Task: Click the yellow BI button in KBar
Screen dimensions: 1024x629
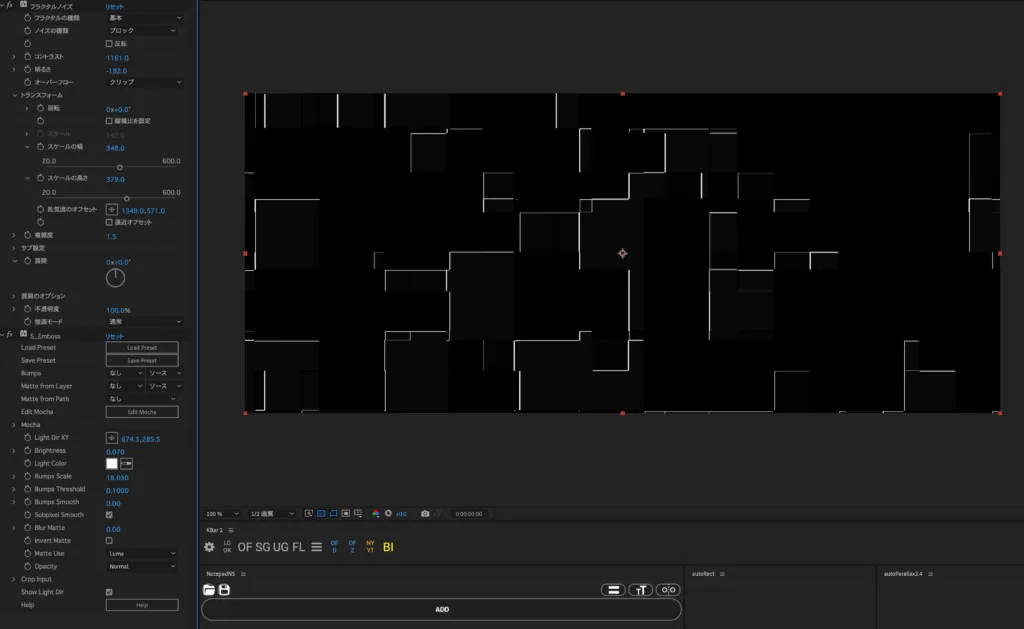Action: pos(388,547)
